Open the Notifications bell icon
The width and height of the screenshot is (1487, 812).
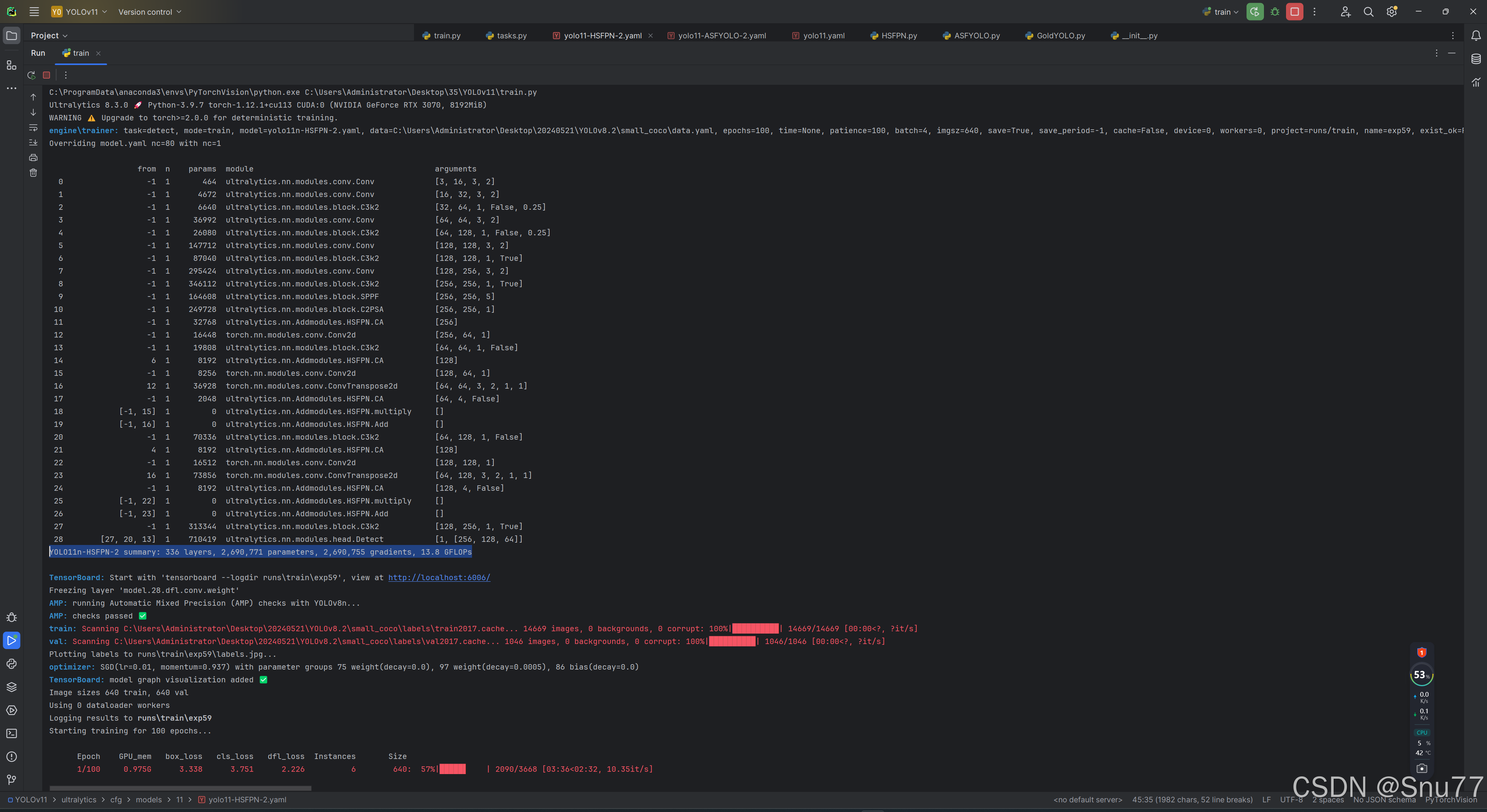(x=1476, y=36)
